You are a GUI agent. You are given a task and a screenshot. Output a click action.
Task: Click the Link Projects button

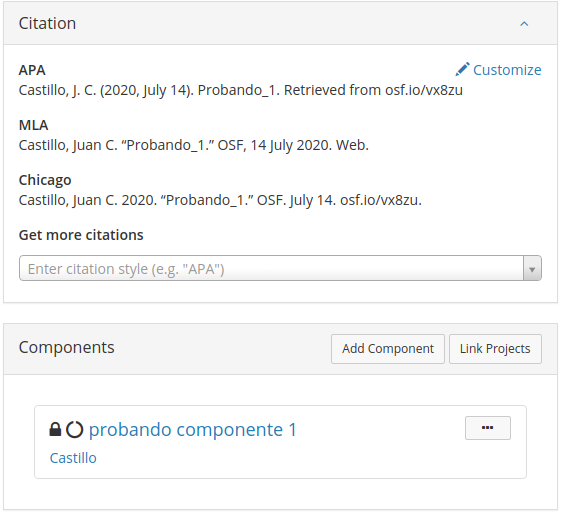pyautogui.click(x=495, y=349)
